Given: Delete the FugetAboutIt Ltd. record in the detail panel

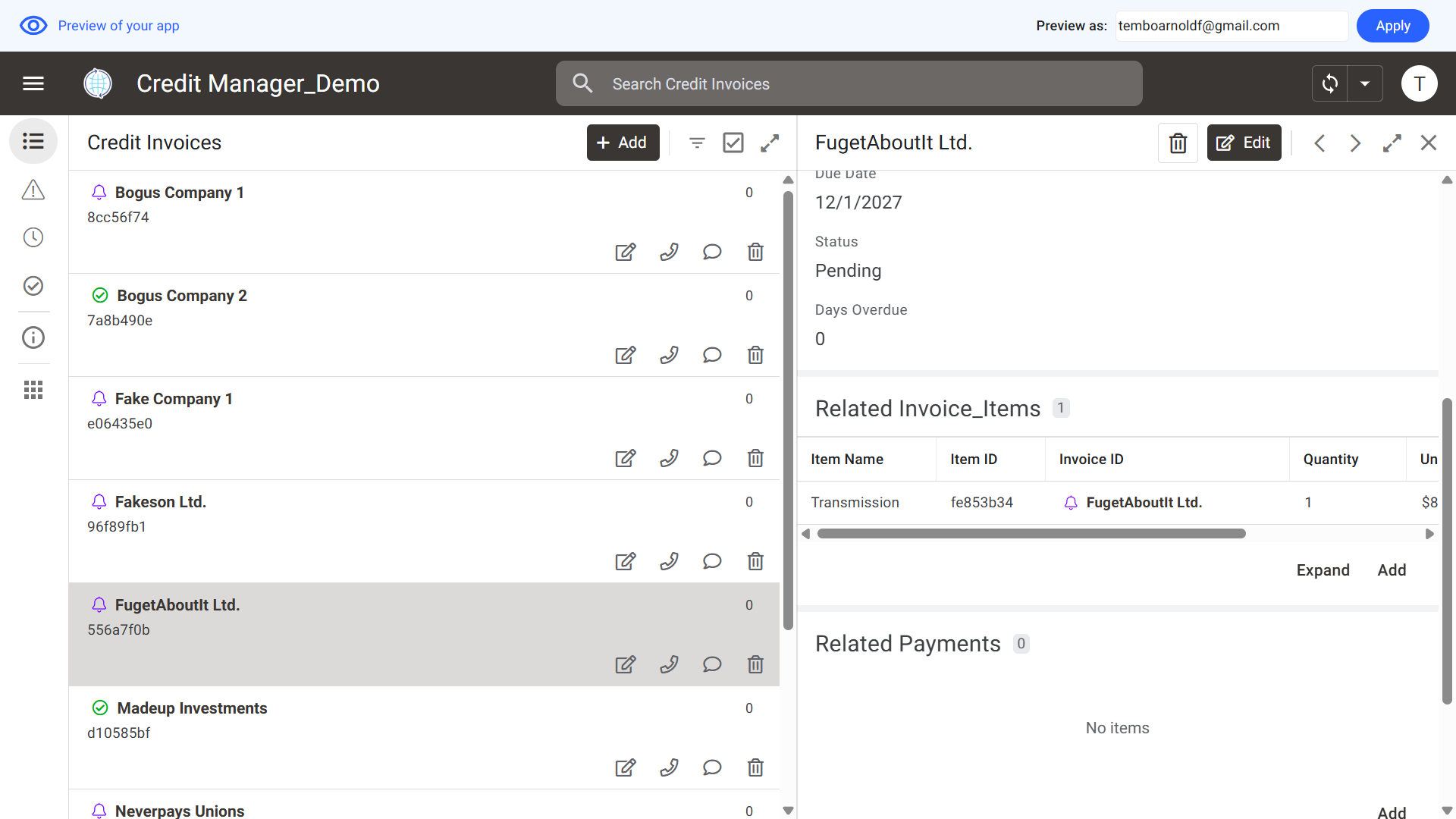Looking at the screenshot, I should click(1178, 143).
